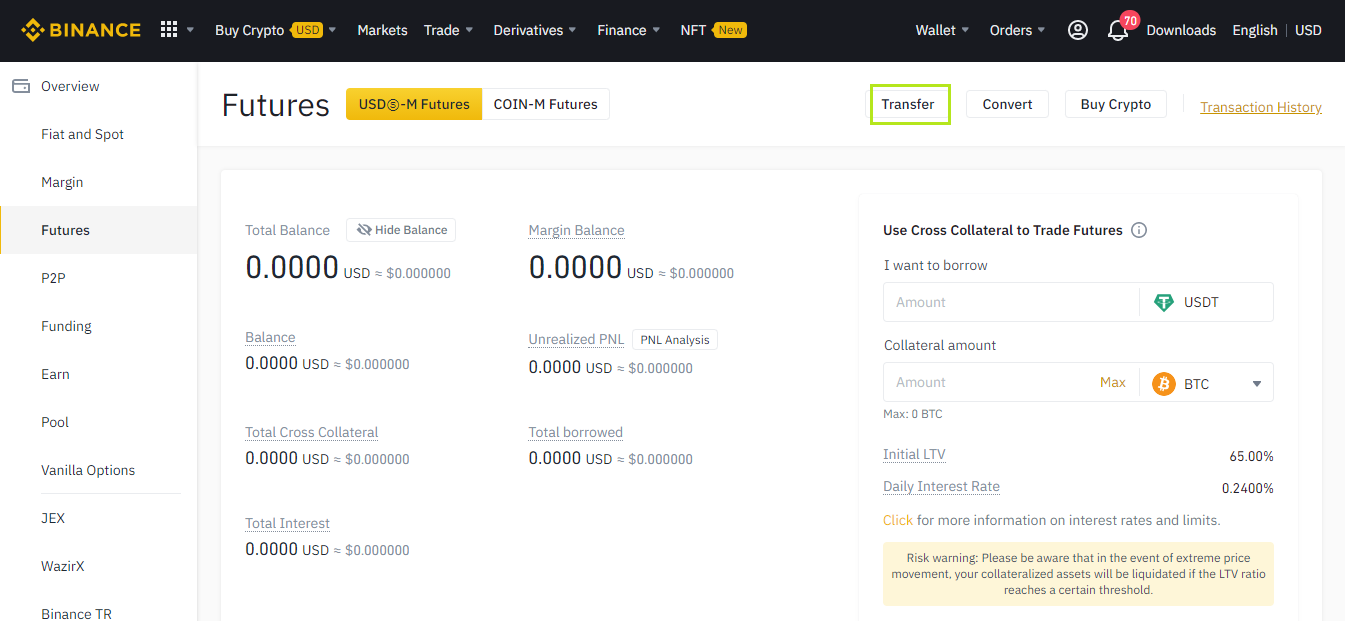Click the BTC Bitcoin coin icon
Viewport: 1345px width, 621px height.
(1163, 383)
